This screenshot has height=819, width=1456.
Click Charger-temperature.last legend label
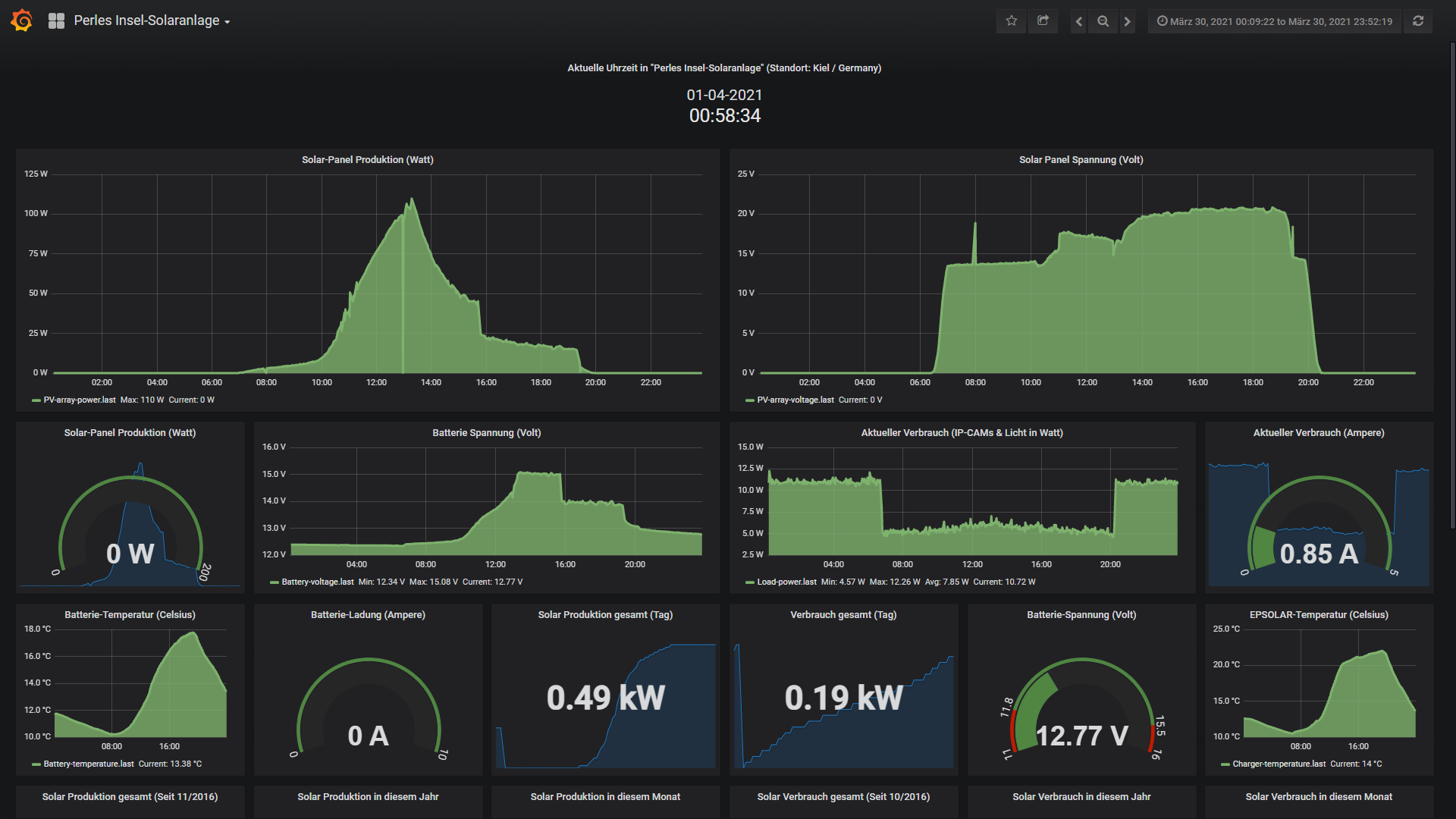point(1279,764)
